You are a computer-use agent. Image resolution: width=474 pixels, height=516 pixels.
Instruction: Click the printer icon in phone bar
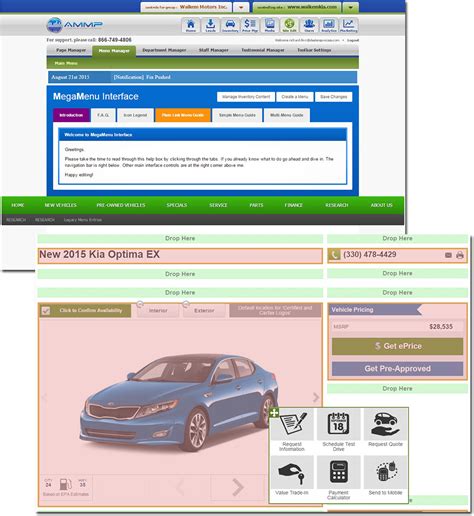click(x=460, y=255)
